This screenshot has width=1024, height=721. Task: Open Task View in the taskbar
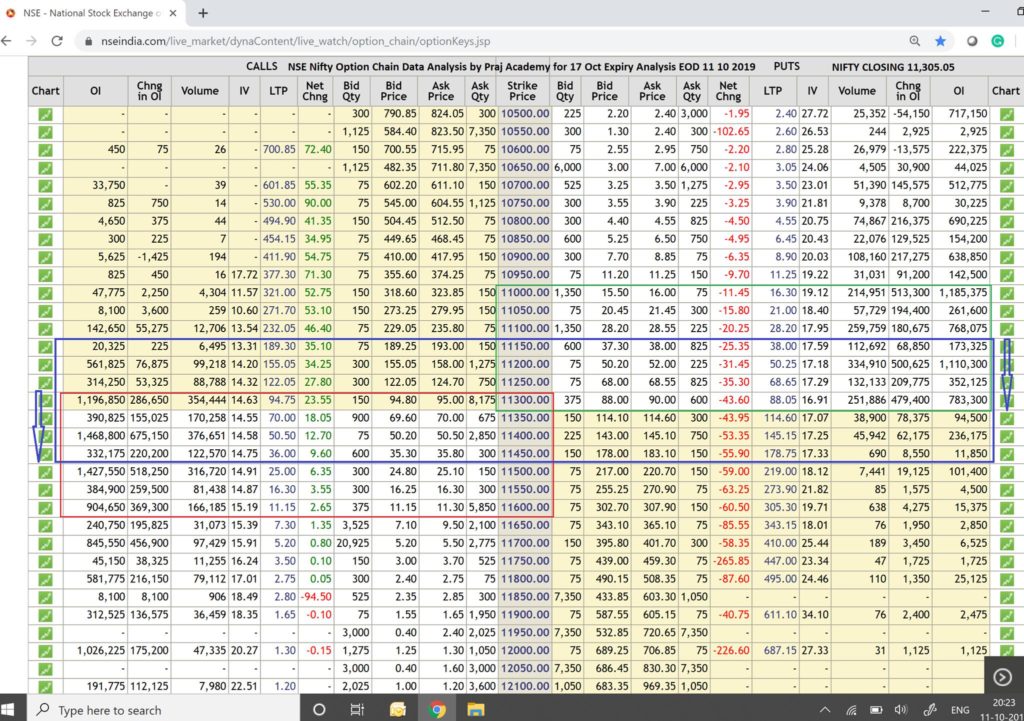[357, 709]
